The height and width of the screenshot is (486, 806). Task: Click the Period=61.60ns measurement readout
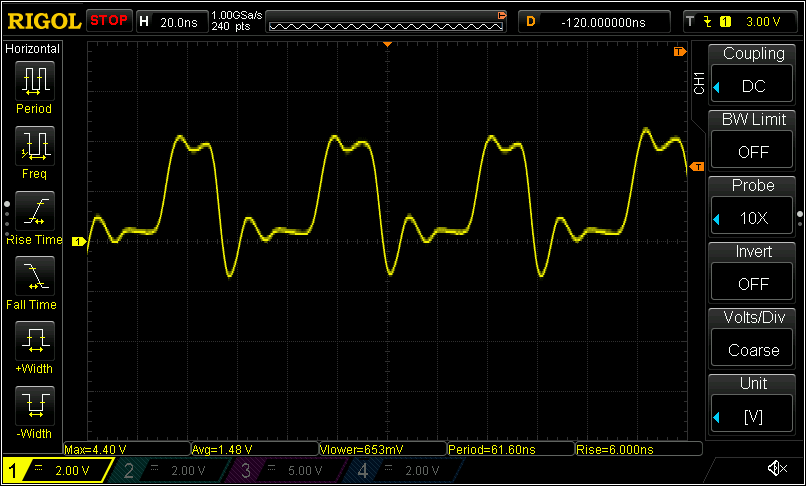click(x=510, y=449)
